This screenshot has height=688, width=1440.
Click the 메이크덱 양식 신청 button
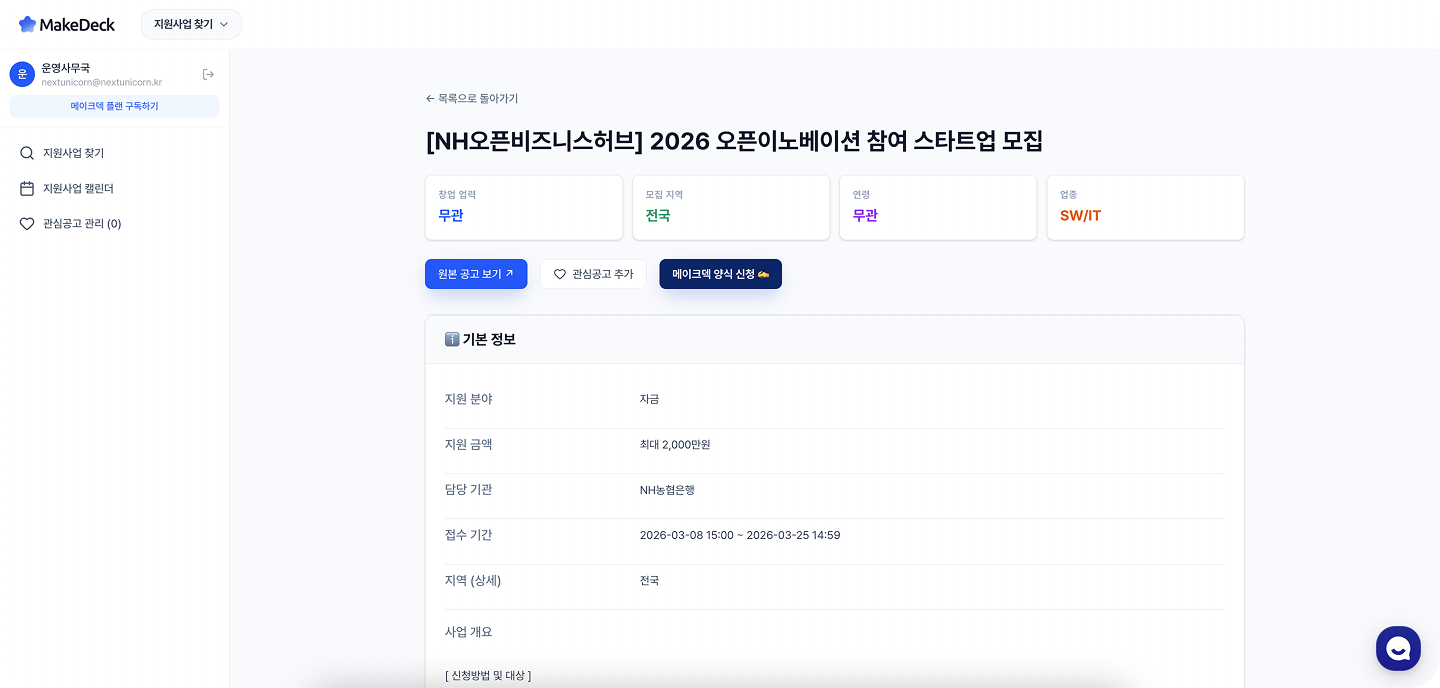point(720,273)
